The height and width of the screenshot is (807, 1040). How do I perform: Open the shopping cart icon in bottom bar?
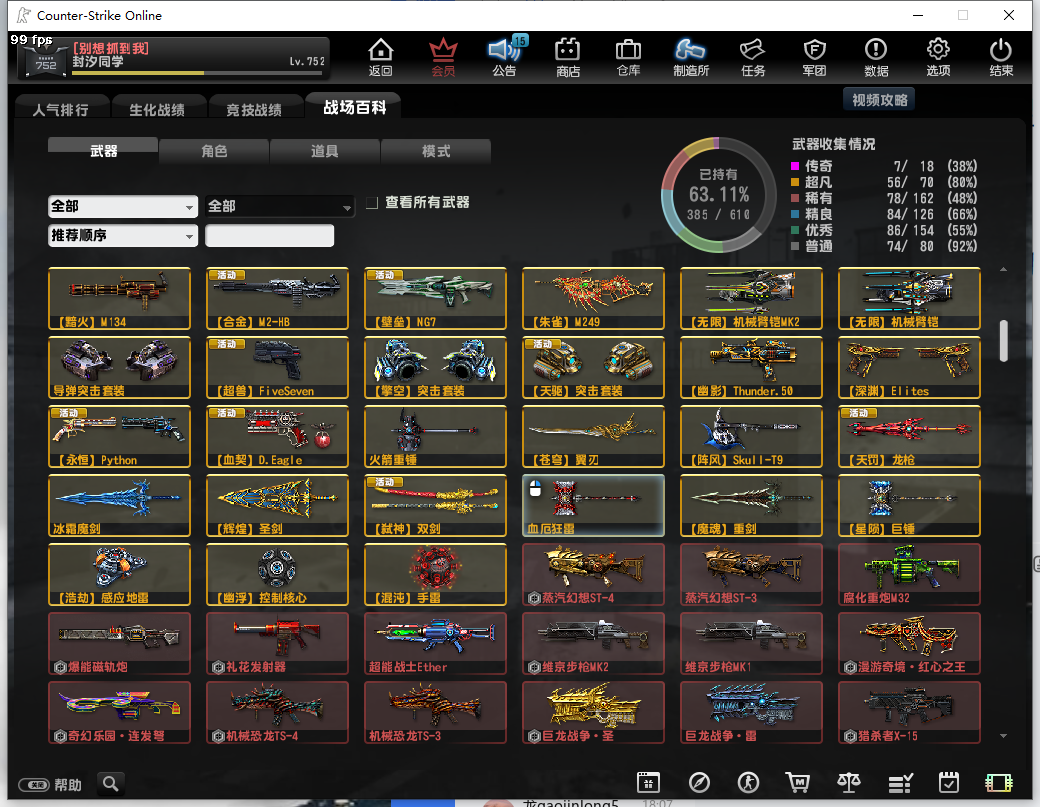(798, 782)
